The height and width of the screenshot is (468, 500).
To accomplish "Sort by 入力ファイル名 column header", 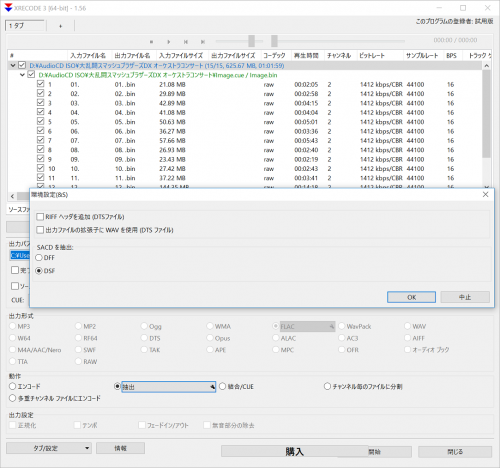I will click(88, 56).
